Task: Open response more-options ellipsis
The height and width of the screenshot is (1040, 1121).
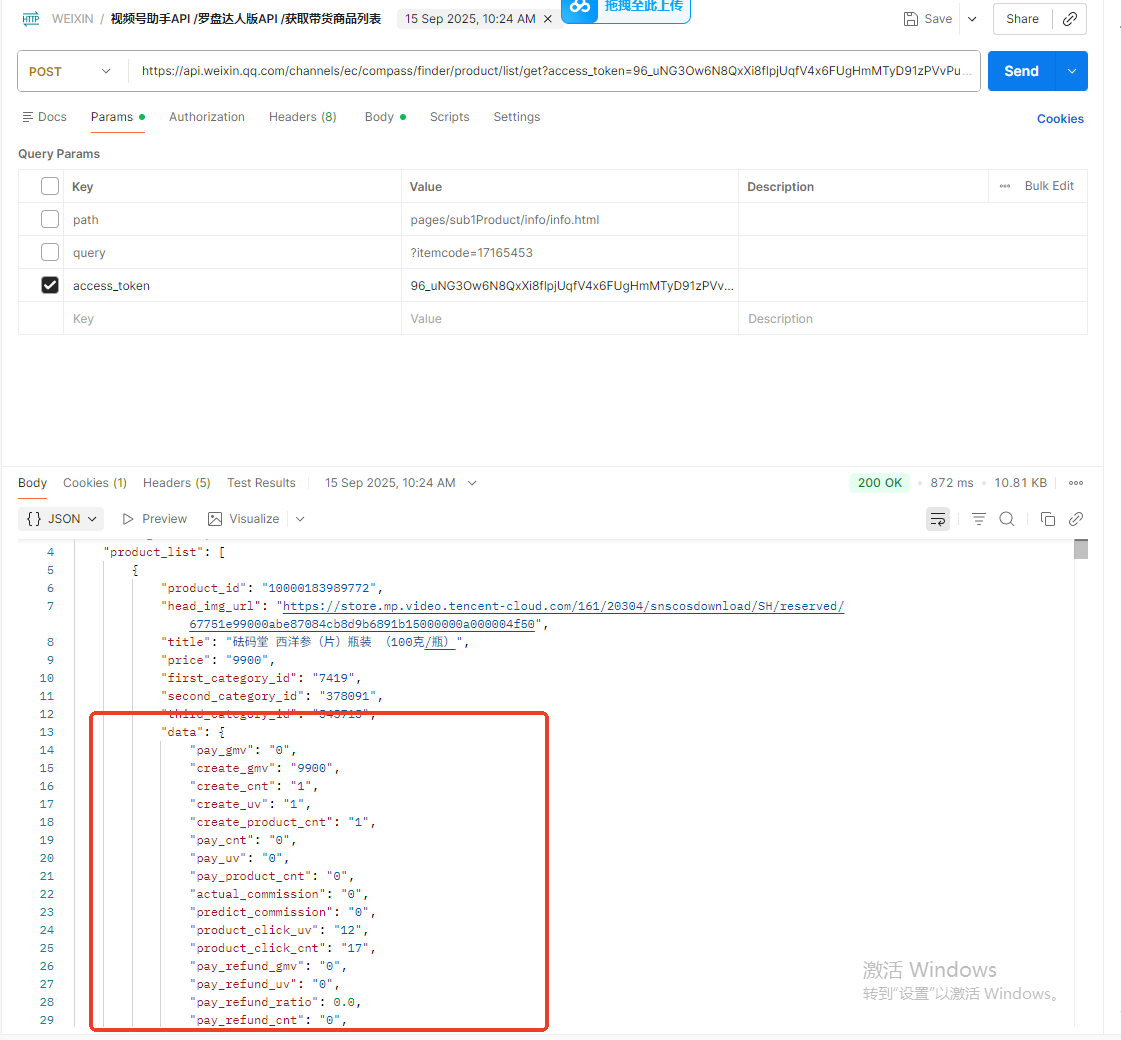Action: point(1075,483)
